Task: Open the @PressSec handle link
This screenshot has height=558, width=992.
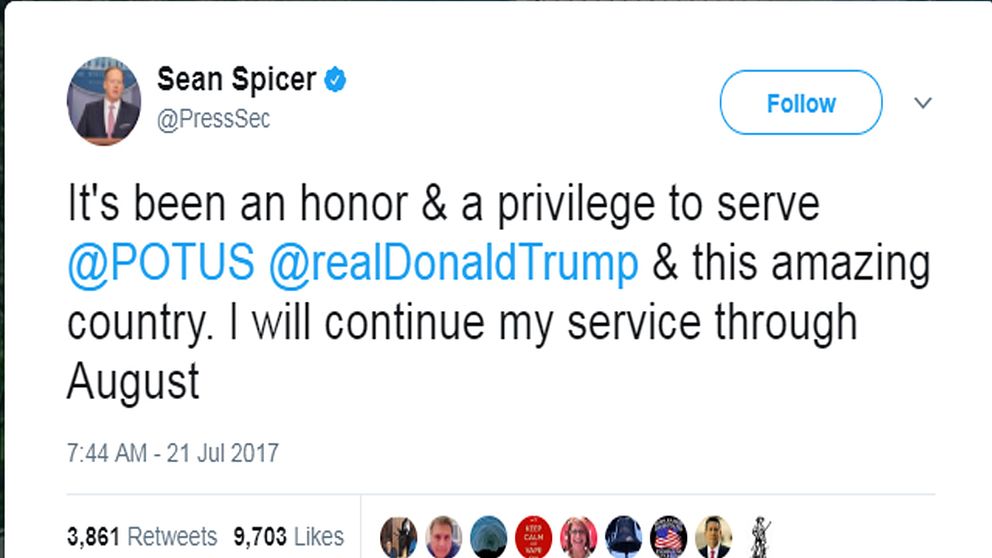Action: (214, 119)
